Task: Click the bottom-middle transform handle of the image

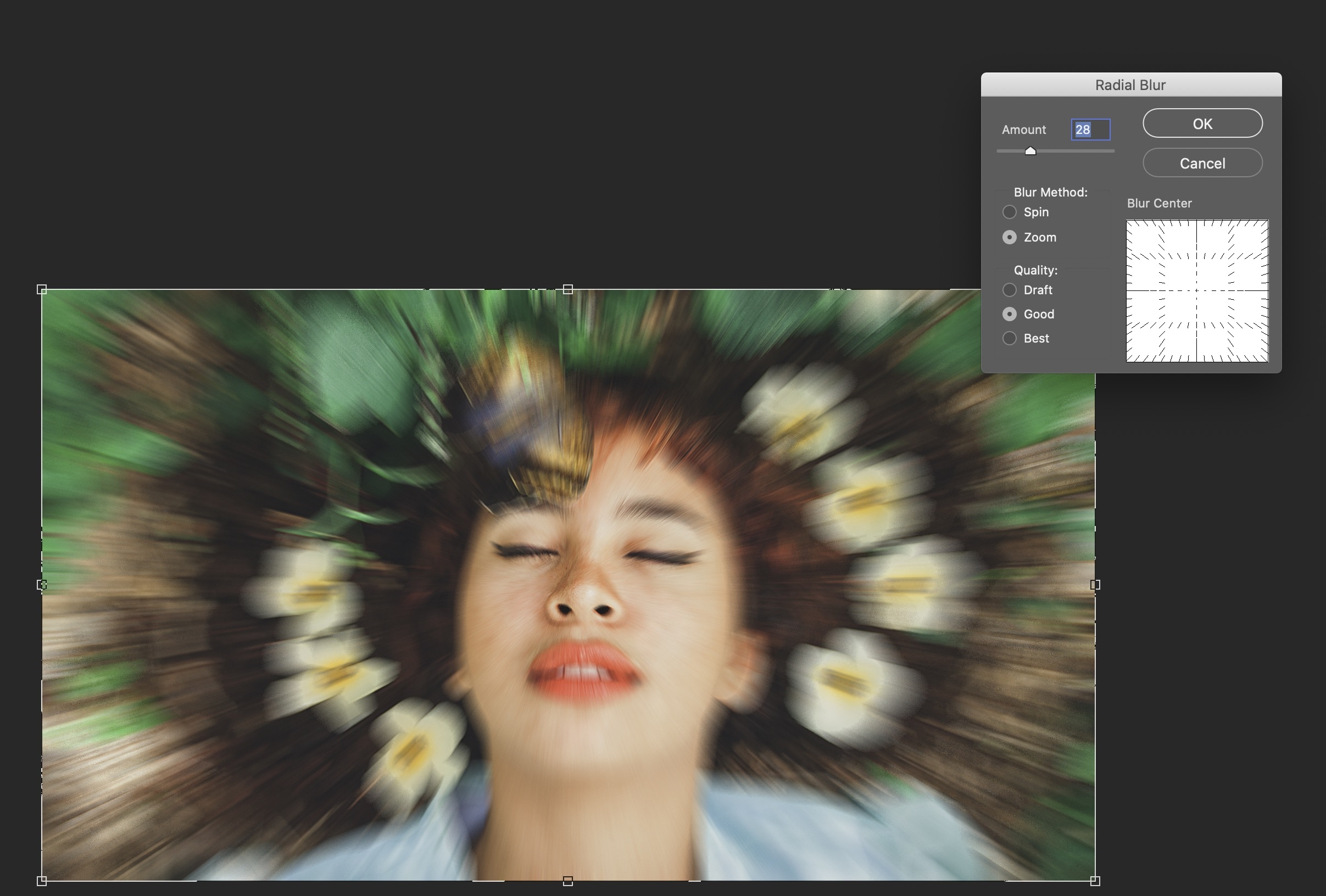Action: click(568, 881)
